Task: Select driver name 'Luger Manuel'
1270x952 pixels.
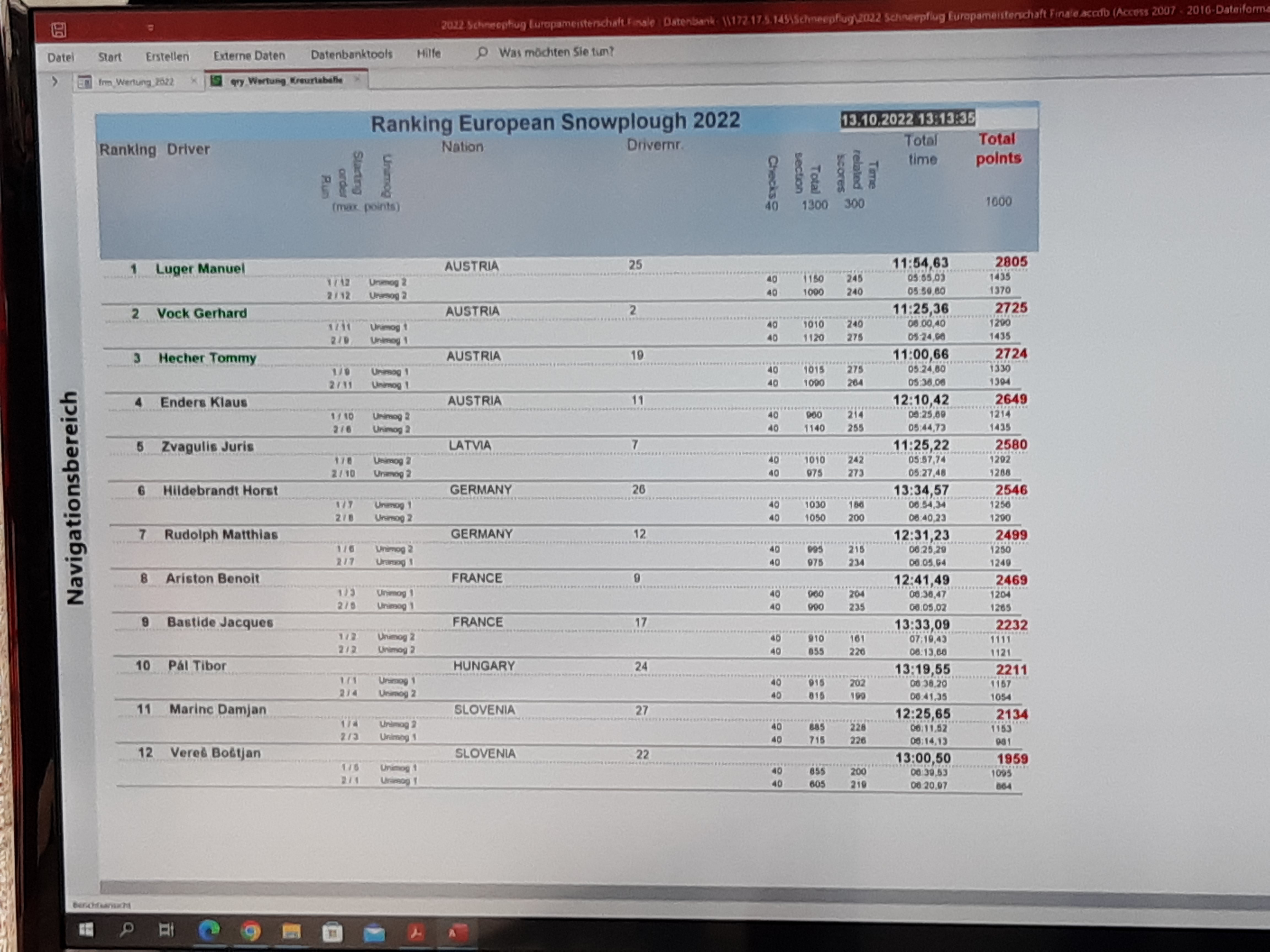Action: [200, 269]
